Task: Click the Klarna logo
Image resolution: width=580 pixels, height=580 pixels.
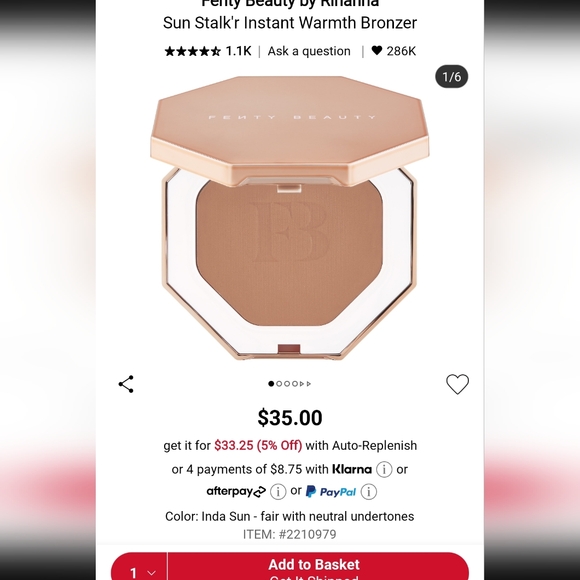Action: tap(352, 469)
